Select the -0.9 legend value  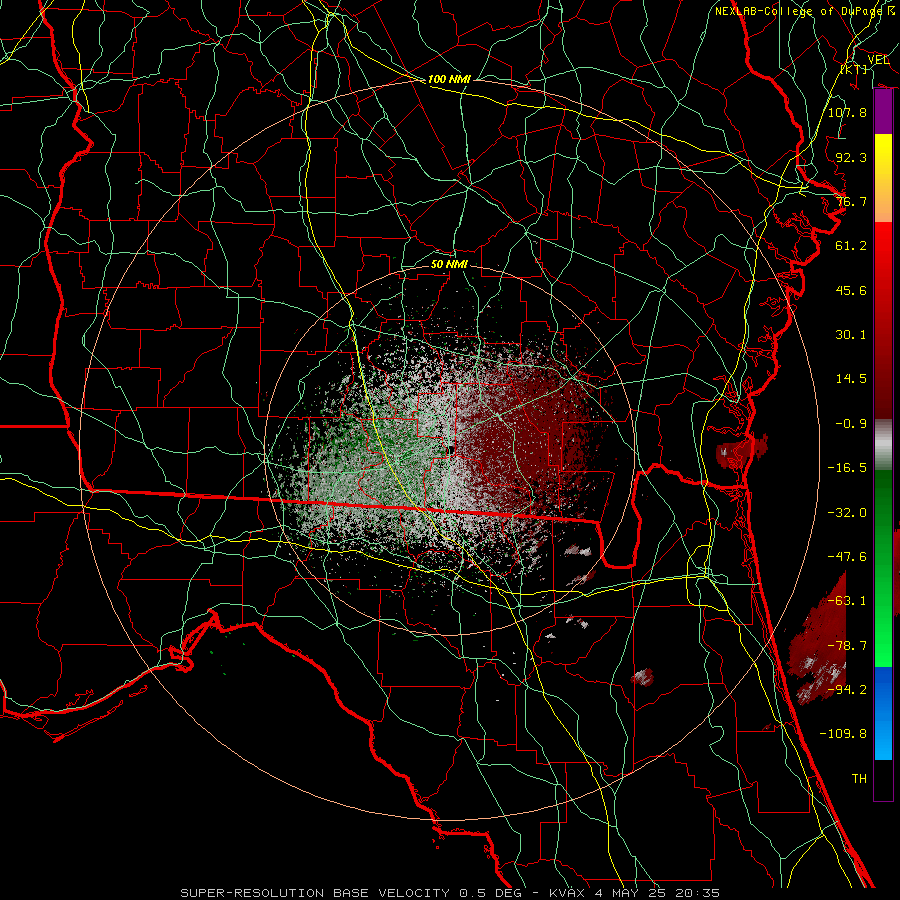851,424
